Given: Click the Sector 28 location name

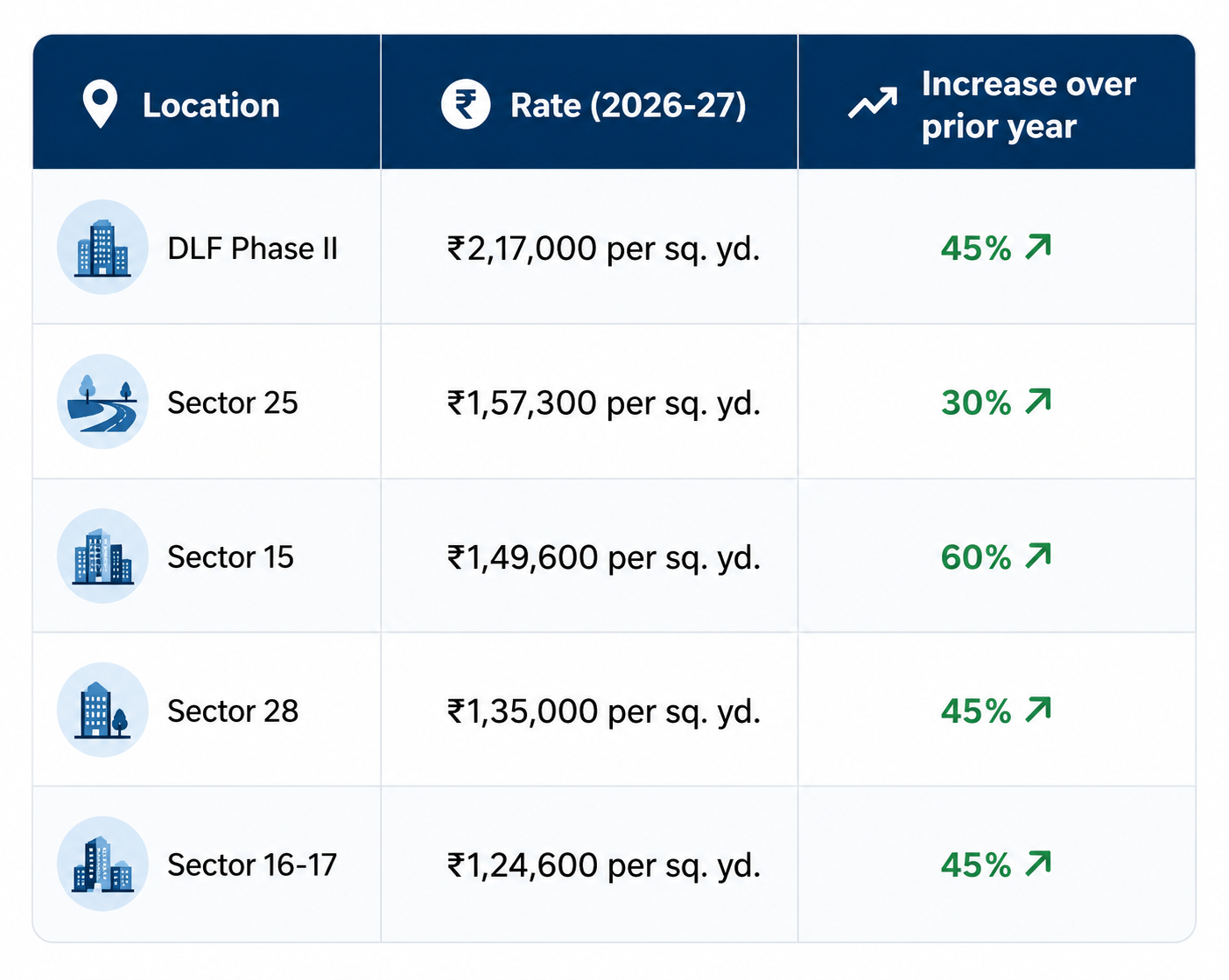Looking at the screenshot, I should coord(233,710).
